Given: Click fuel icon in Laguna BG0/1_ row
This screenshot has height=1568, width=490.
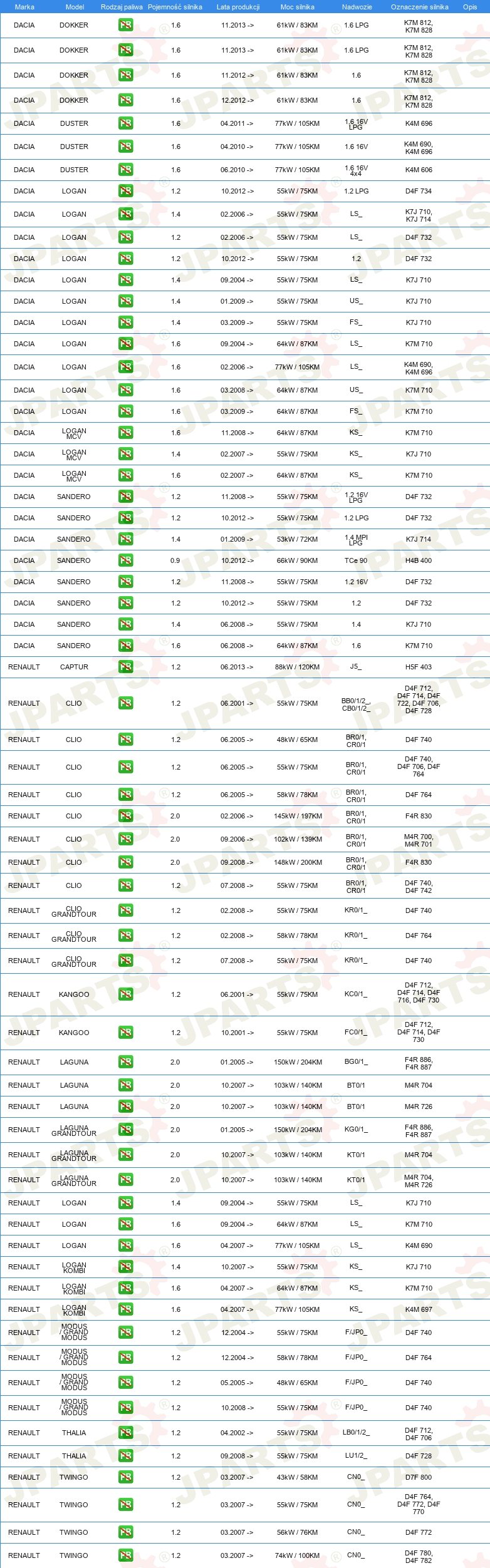Looking at the screenshot, I should pyautogui.click(x=125, y=1062).
